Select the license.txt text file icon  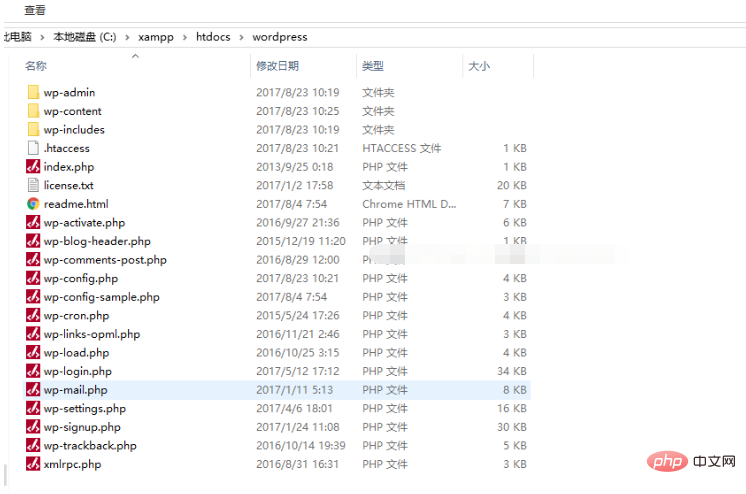33,185
